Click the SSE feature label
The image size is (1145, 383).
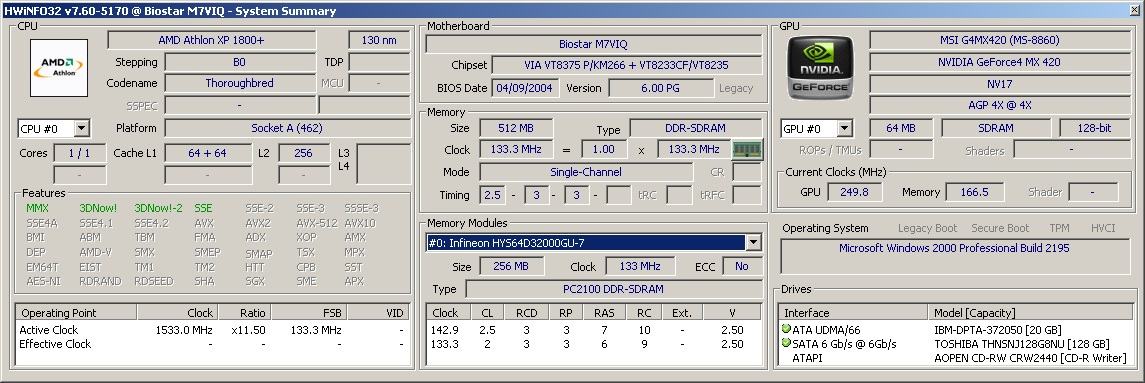tap(204, 208)
